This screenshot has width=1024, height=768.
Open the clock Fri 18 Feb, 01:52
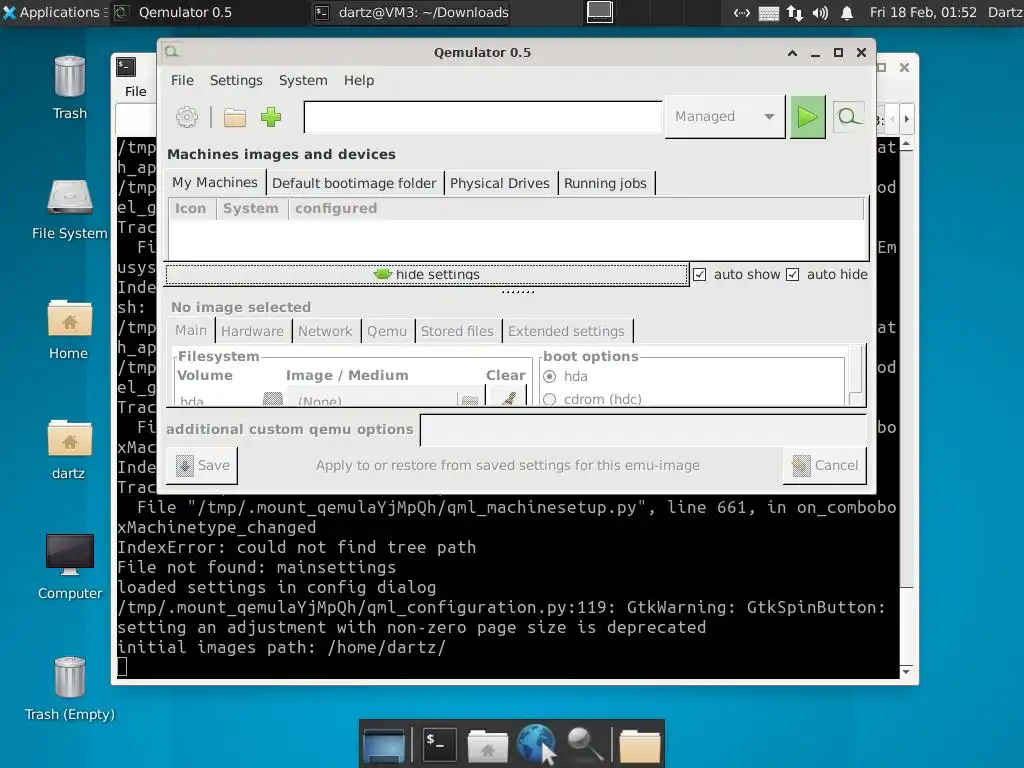point(923,12)
